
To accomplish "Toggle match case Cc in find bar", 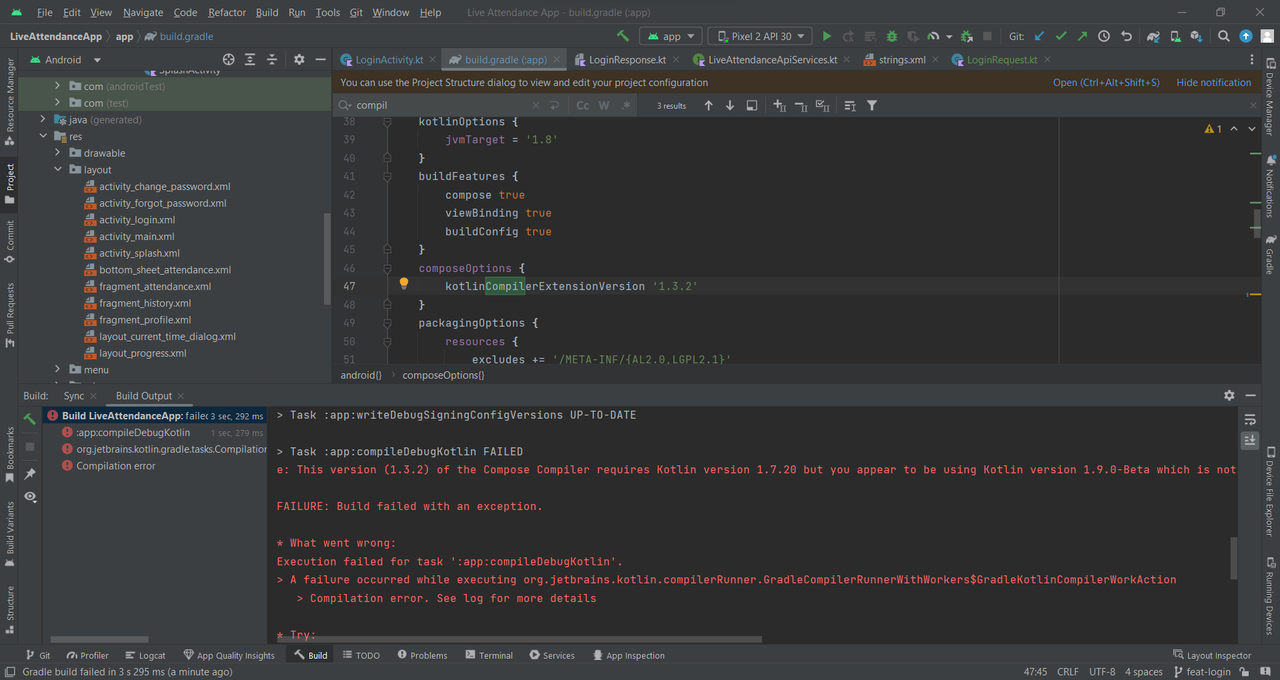I will (x=582, y=105).
